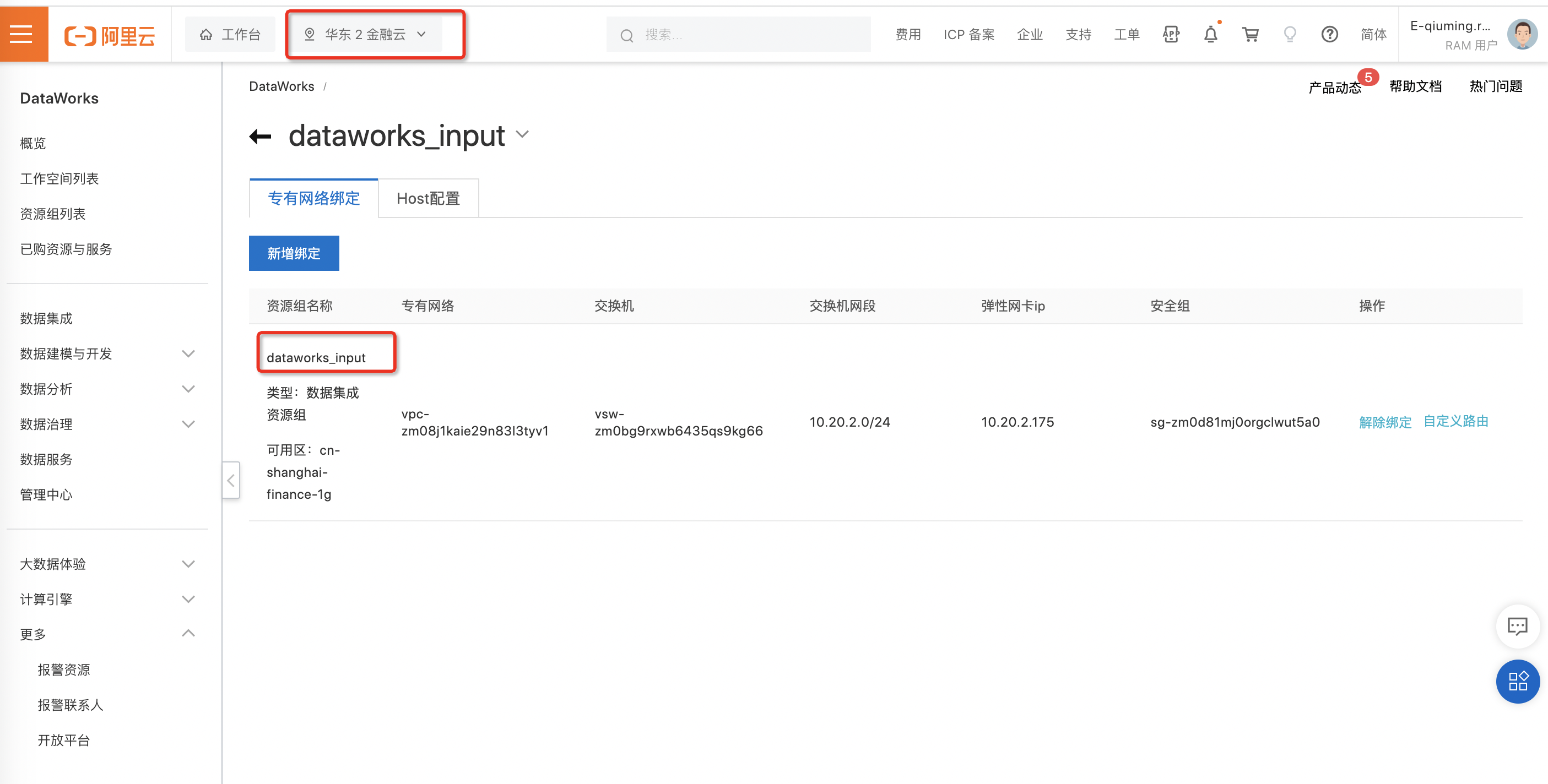This screenshot has width=1548, height=784.
Task: Open the notification bell
Action: coord(1211,35)
